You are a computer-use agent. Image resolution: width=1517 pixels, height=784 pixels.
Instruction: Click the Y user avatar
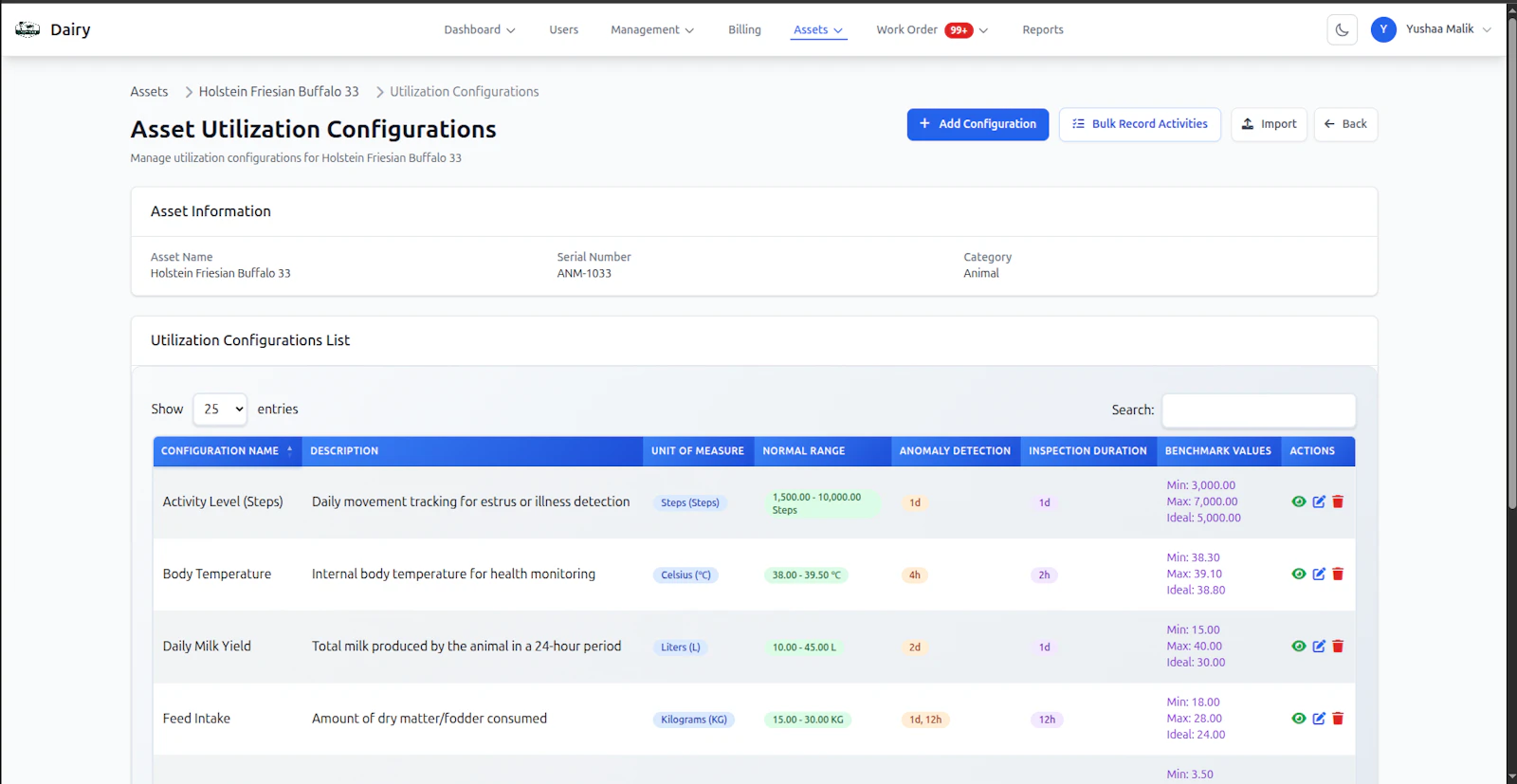[x=1383, y=29]
